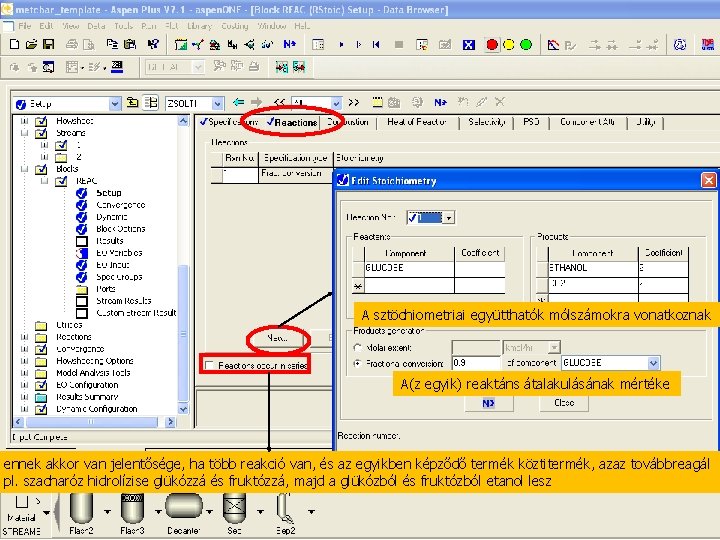The image size is (720, 540).
Task: Click the Reinitialize run icon
Action: coord(376,45)
